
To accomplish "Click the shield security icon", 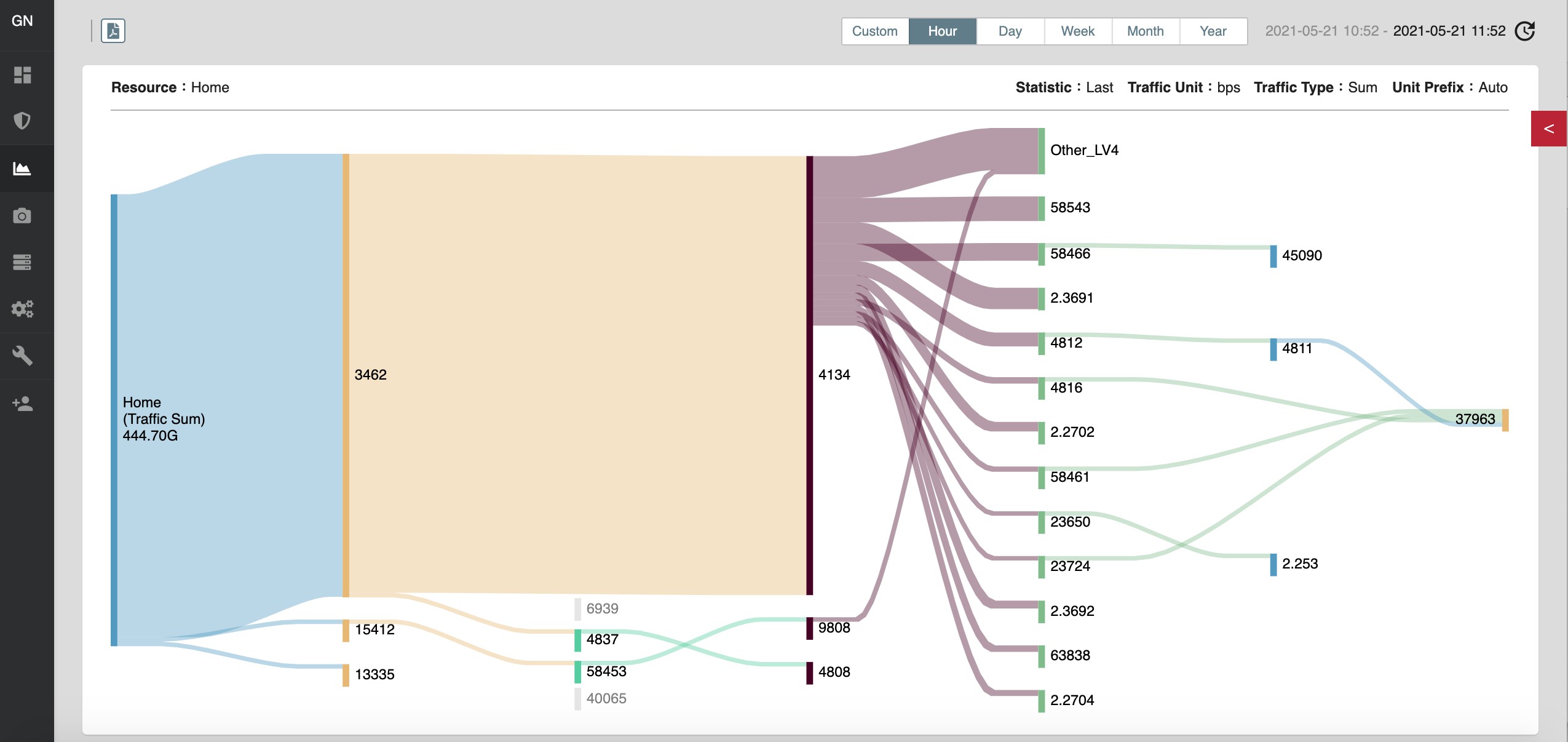I will pos(22,121).
